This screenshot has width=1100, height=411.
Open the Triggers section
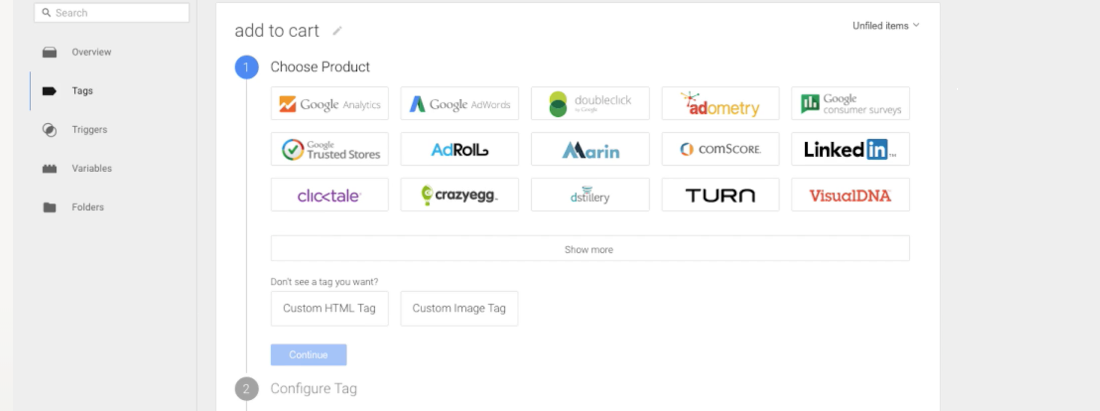[89, 130]
